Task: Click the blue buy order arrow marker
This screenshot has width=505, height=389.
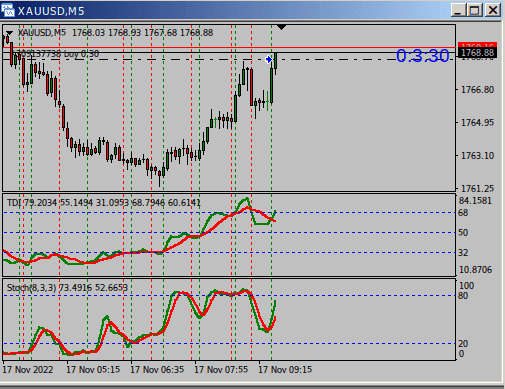Action: pos(269,60)
